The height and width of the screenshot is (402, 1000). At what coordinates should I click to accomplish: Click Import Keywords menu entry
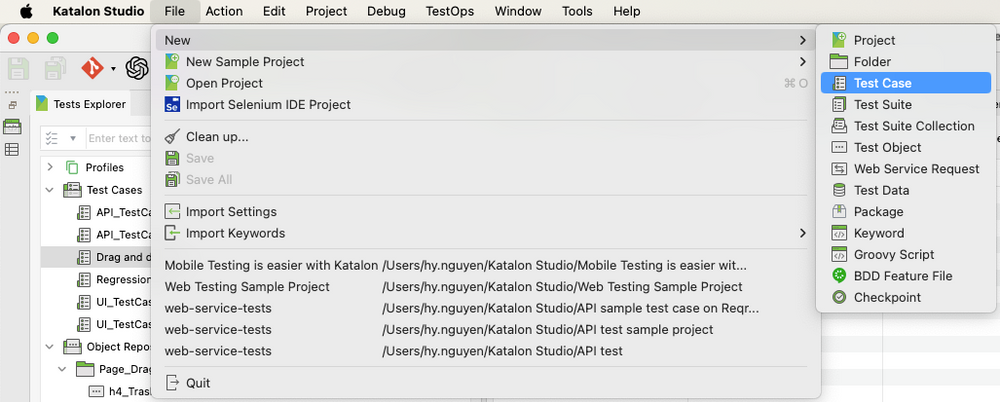485,233
